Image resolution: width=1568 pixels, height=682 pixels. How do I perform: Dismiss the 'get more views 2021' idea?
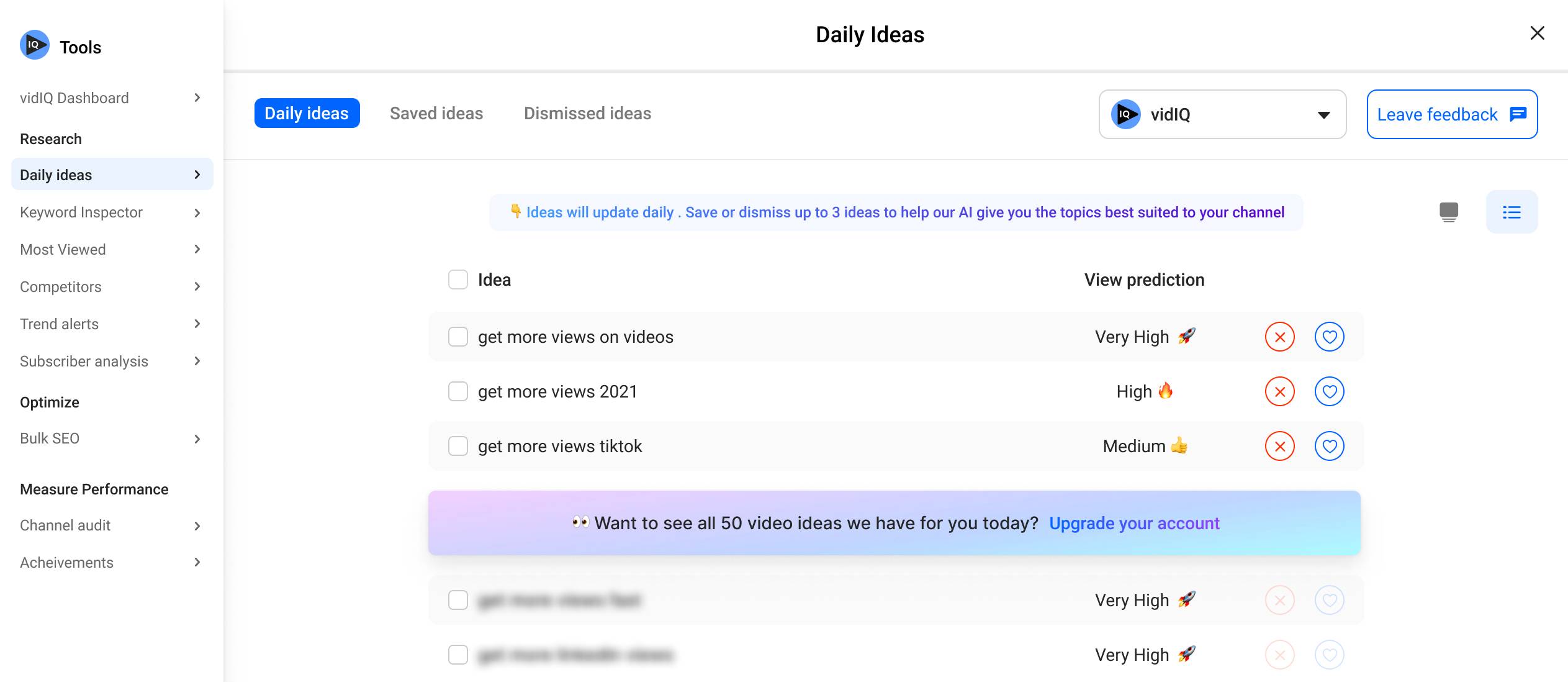tap(1279, 391)
